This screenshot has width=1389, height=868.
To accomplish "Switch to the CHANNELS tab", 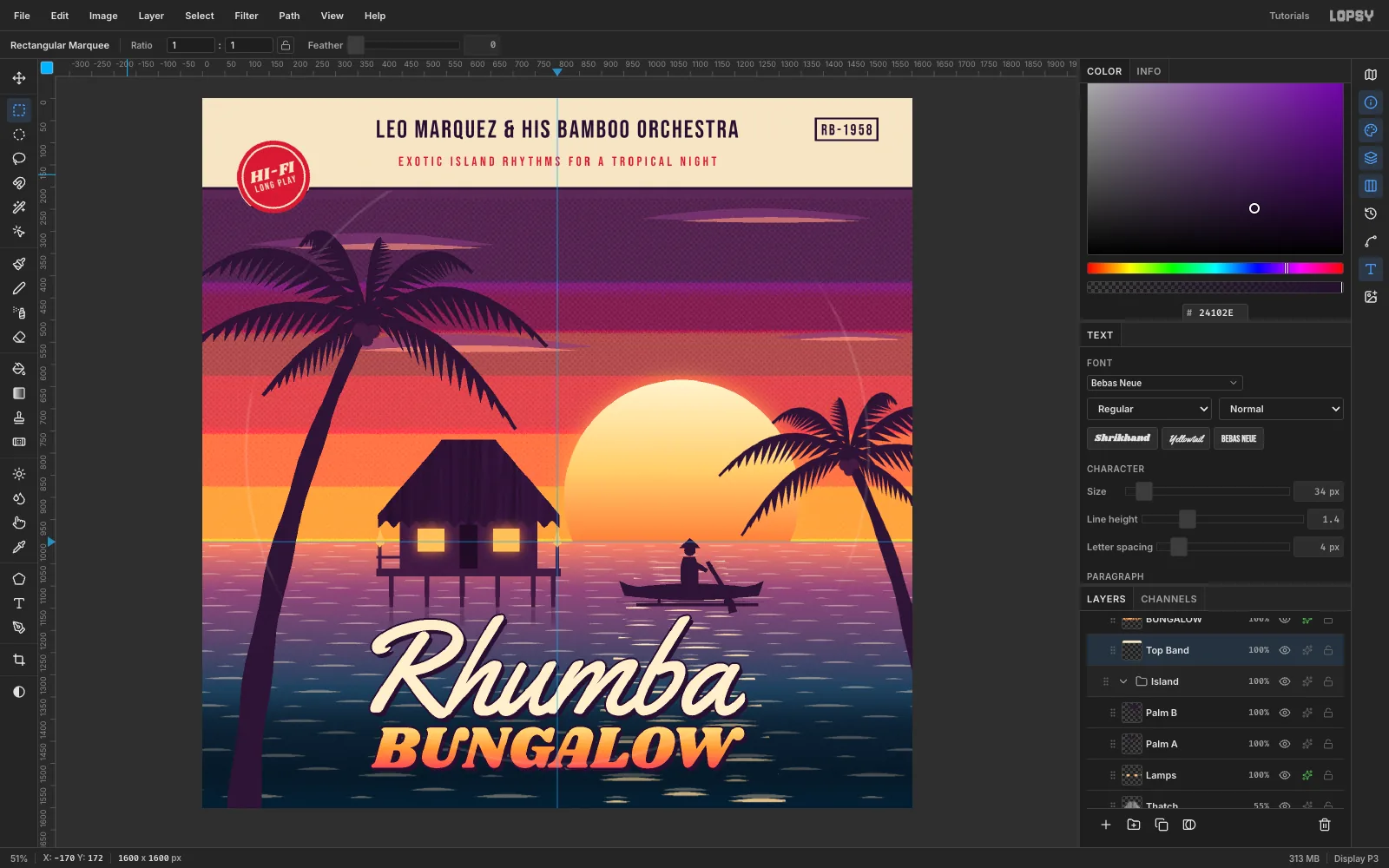I will coord(1168,599).
